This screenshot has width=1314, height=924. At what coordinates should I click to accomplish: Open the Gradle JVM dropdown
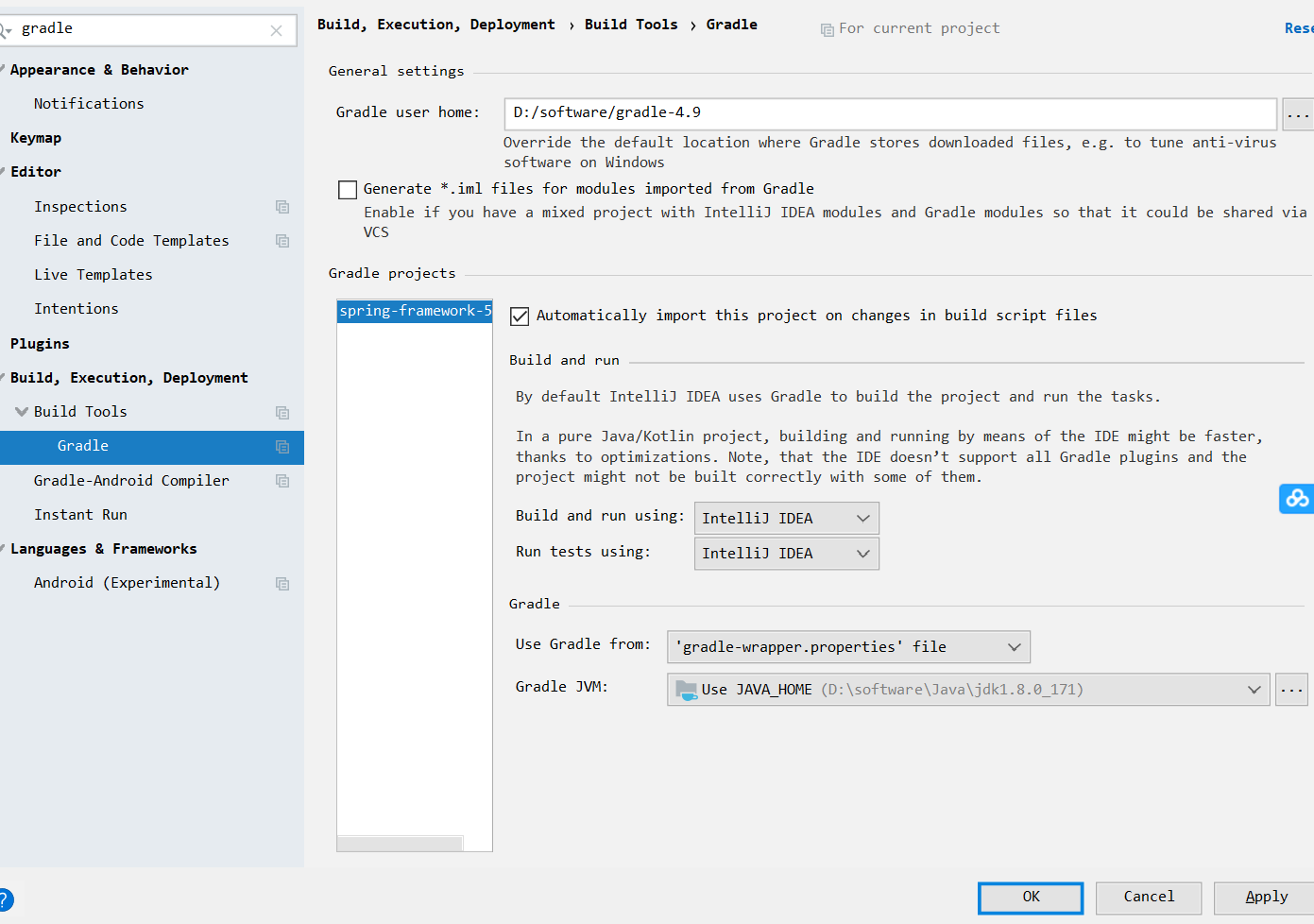point(968,690)
